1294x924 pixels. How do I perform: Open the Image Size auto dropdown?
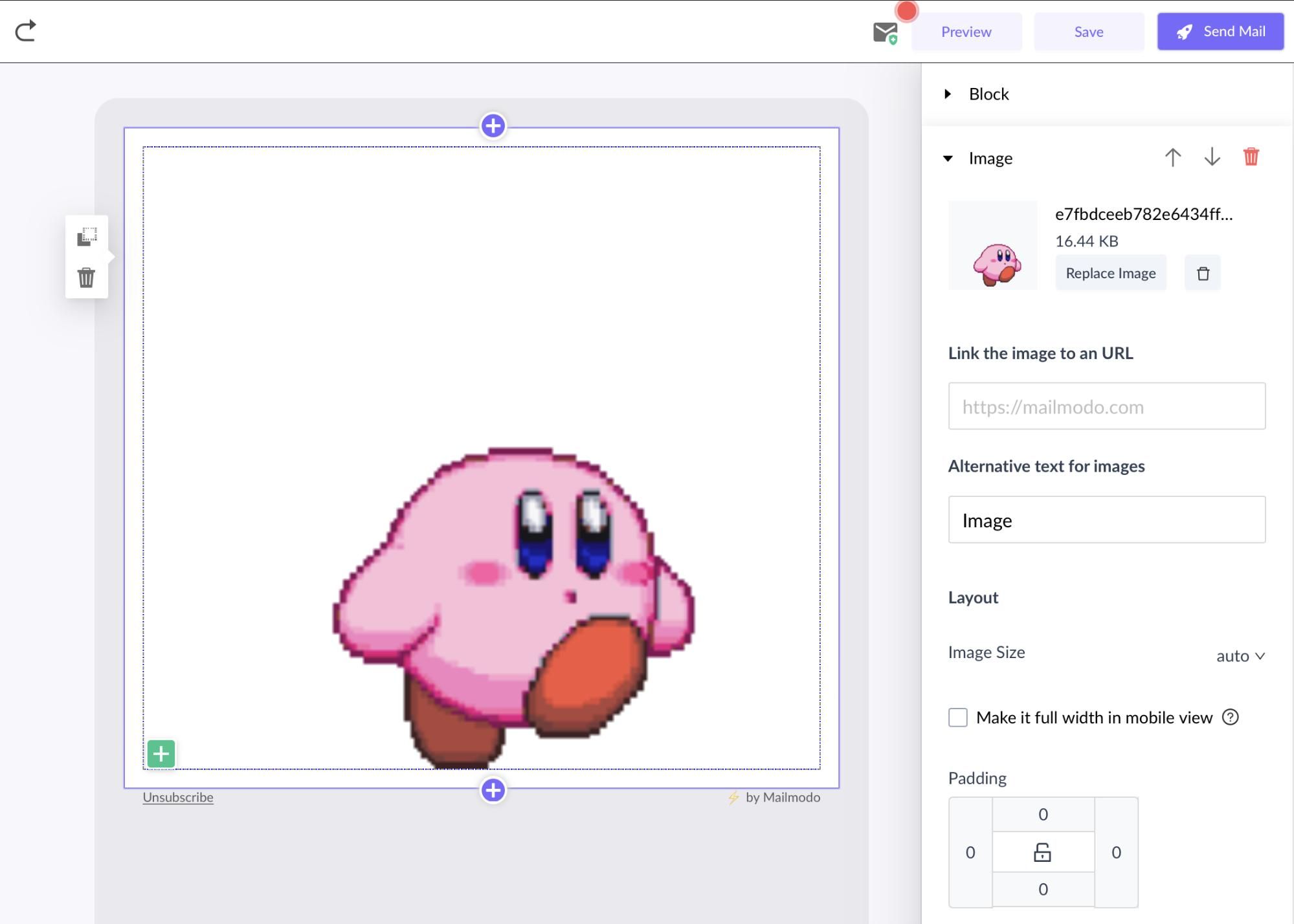pyautogui.click(x=1240, y=655)
